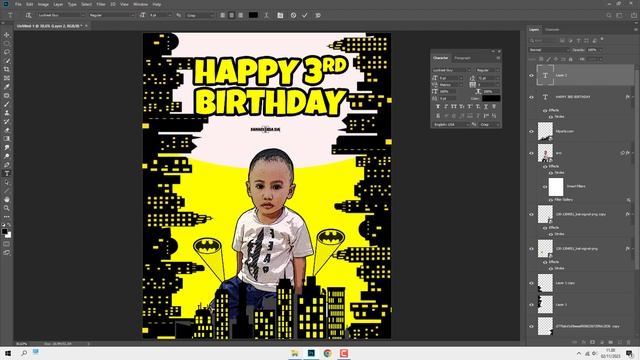The image size is (640, 360).
Task: Hide the HAPPY 3RD BIRTHDAY text layer
Action: click(531, 97)
